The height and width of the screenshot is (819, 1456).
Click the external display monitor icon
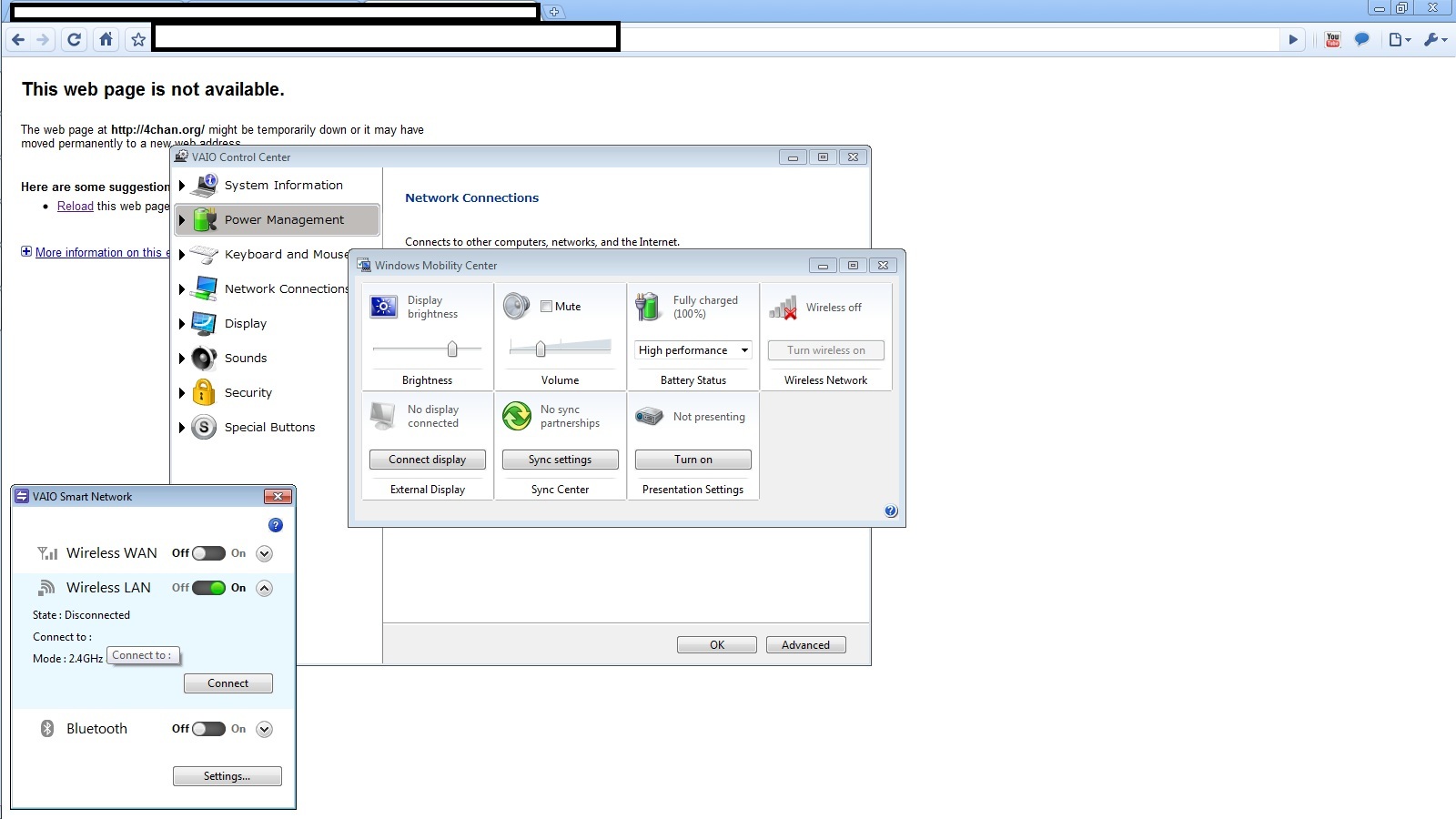[383, 416]
